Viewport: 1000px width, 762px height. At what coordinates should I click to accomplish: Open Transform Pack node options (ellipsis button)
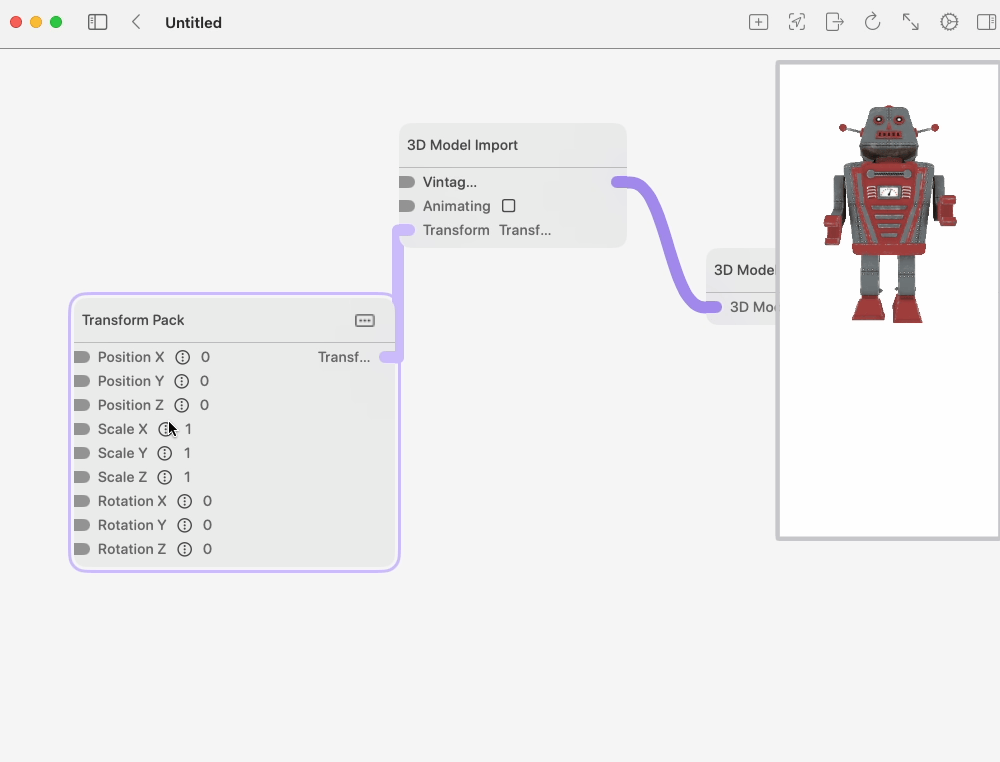click(x=365, y=320)
